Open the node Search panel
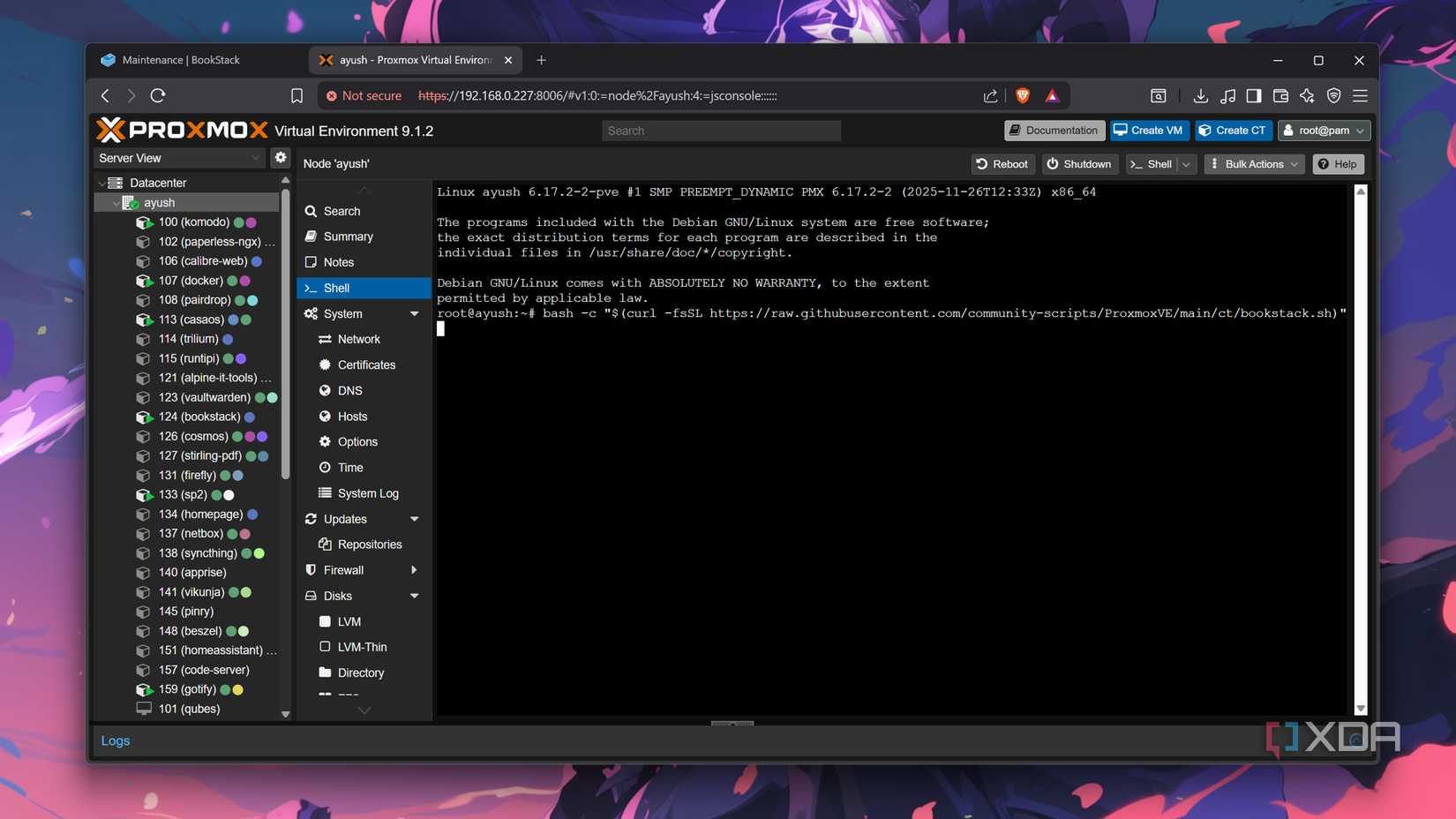 coord(341,211)
